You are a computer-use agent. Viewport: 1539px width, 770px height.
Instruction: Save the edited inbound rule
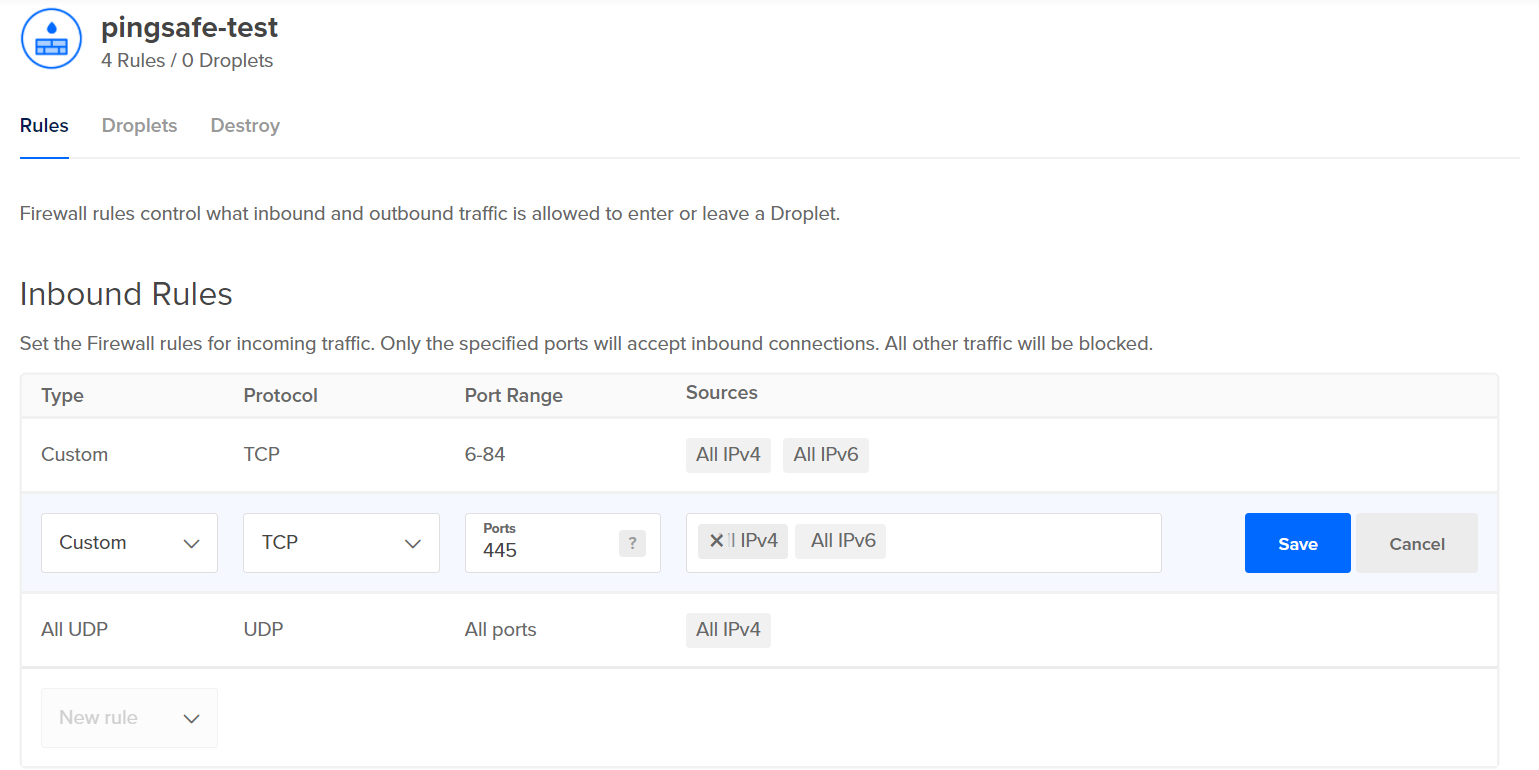point(1297,544)
